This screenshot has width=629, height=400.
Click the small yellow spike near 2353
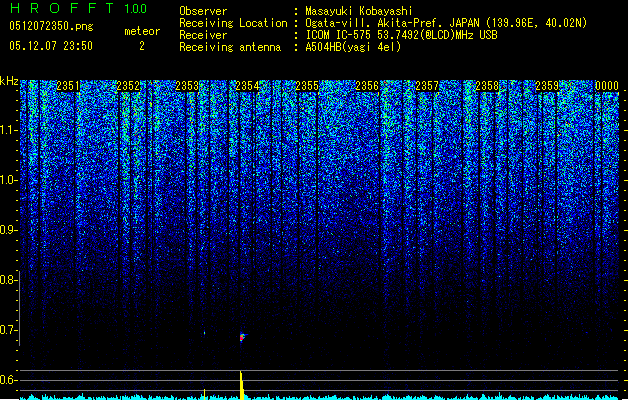pos(205,394)
